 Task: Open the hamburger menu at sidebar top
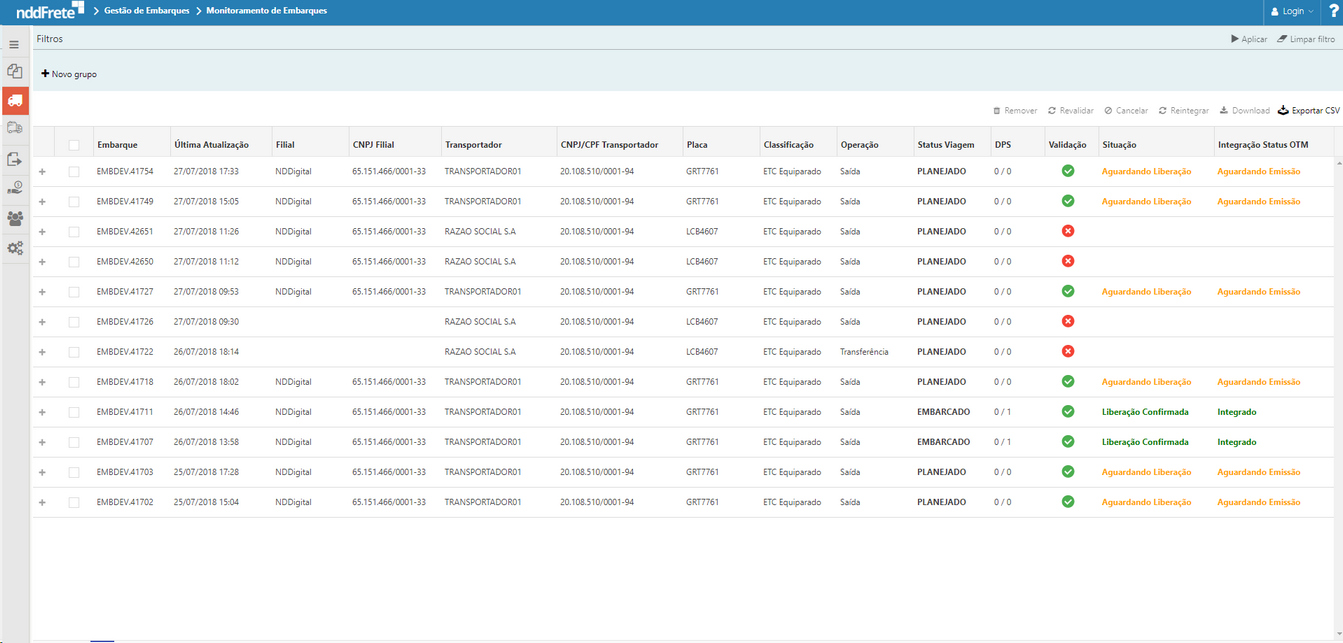click(x=14, y=44)
